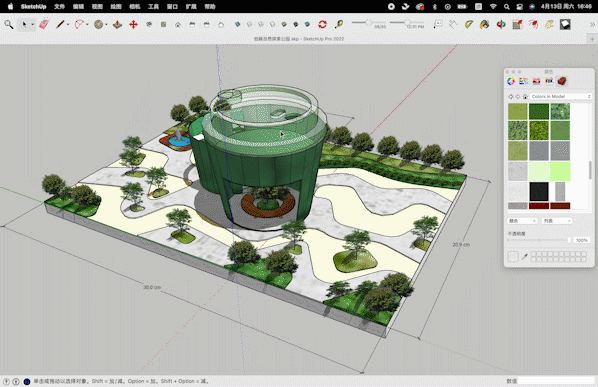Open the color palettes picker tab
Image resolution: width=598 pixels, height=387 pixels.
coord(536,81)
